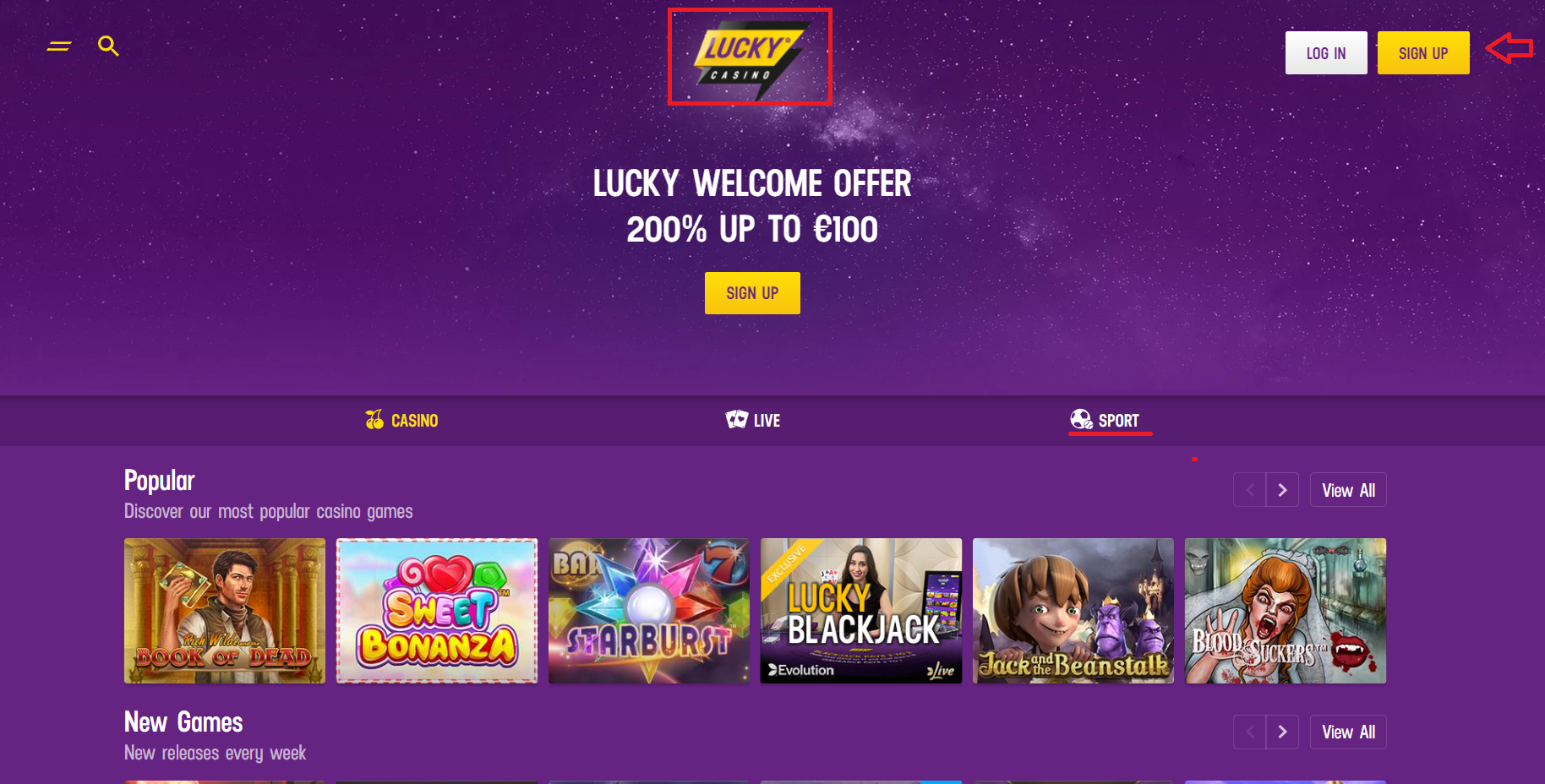1545x784 pixels.
Task: Open Sweet Bonanza game thumbnail
Action: tap(437, 611)
